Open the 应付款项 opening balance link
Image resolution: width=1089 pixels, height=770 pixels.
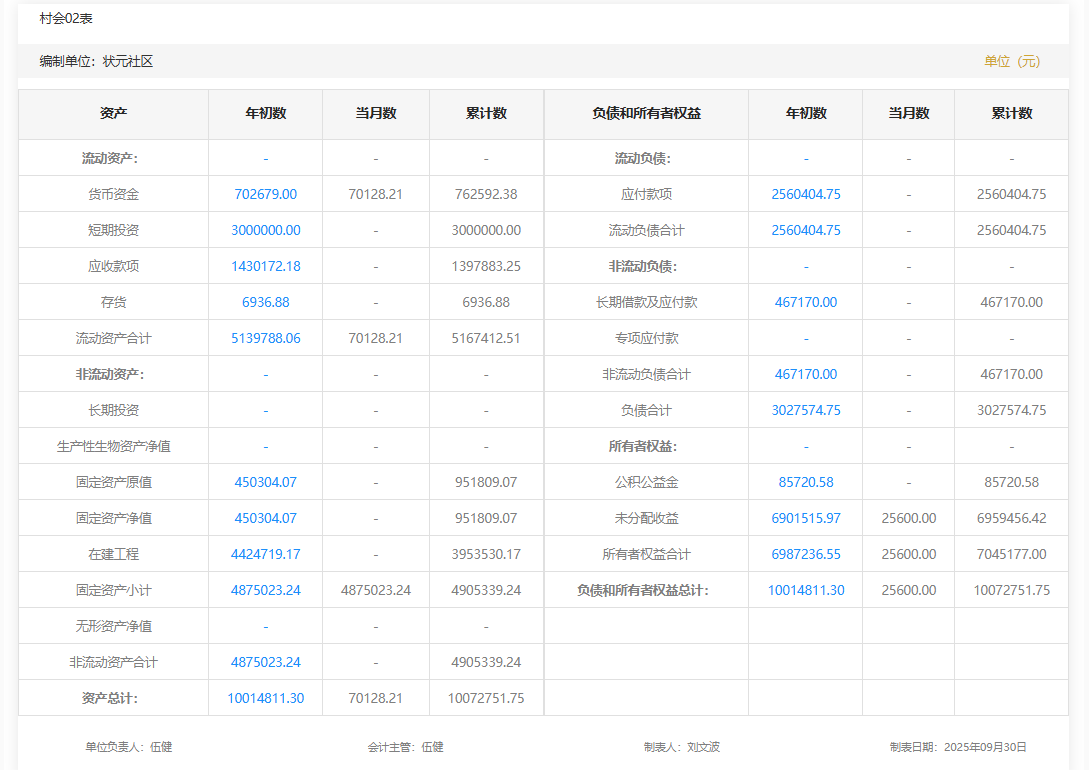coord(805,194)
